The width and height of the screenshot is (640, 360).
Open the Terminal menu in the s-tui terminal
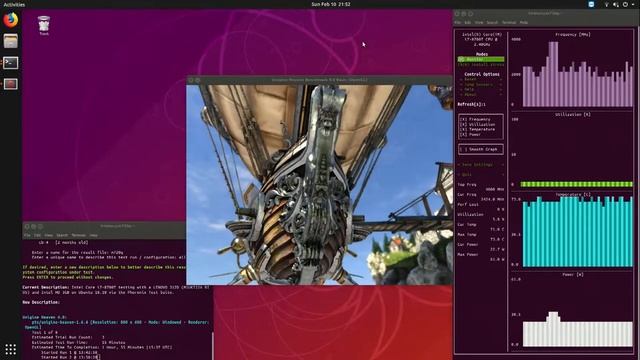click(x=509, y=22)
